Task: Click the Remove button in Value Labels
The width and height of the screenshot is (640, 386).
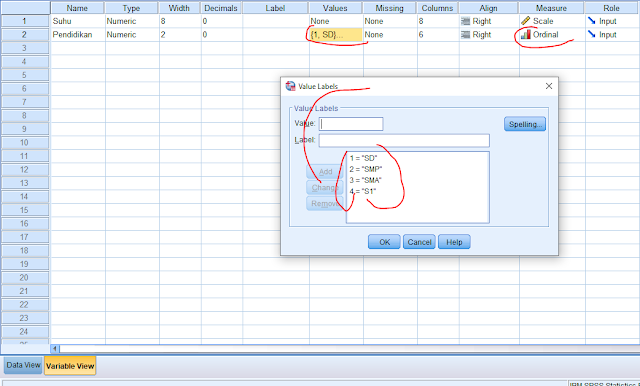Action: (325, 204)
